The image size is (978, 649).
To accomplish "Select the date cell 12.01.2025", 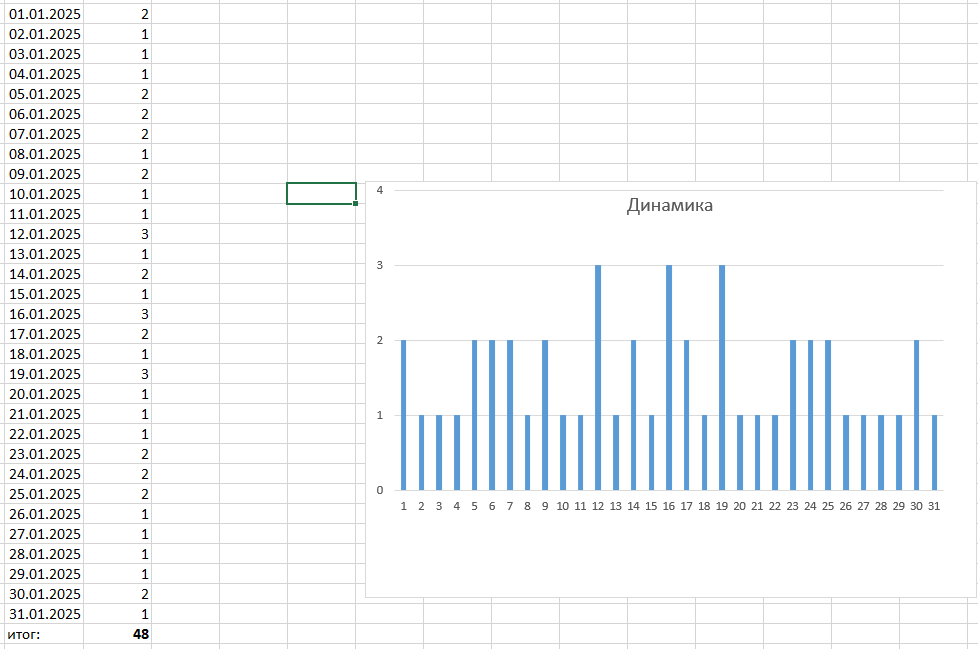I will pos(44,234).
